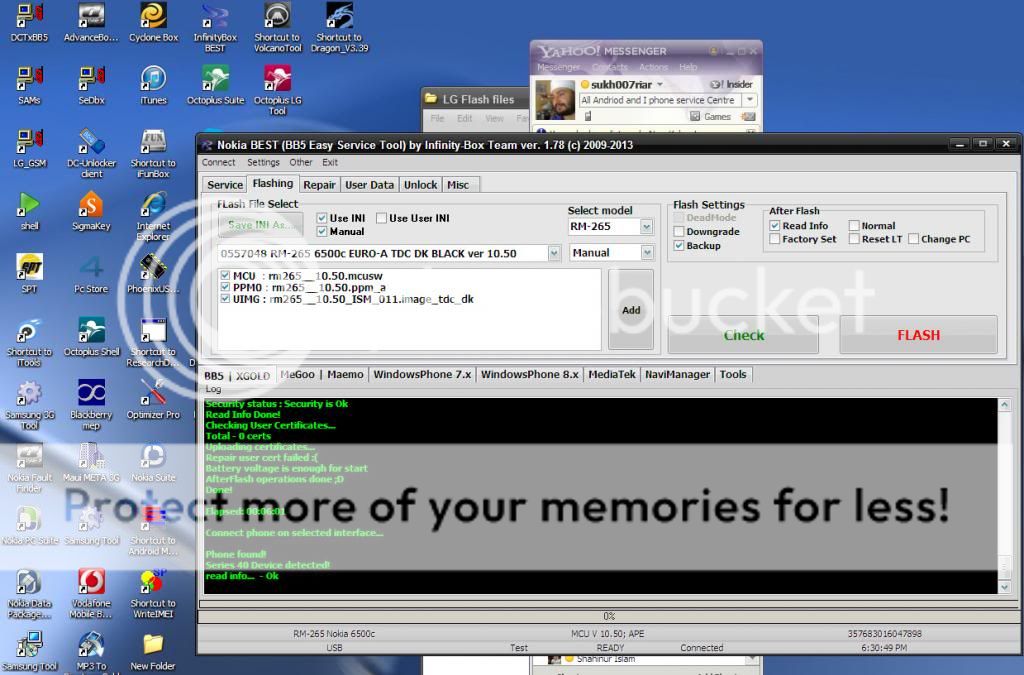The height and width of the screenshot is (675, 1024).
Task: Switch to the MediaTek tab
Action: coord(612,375)
